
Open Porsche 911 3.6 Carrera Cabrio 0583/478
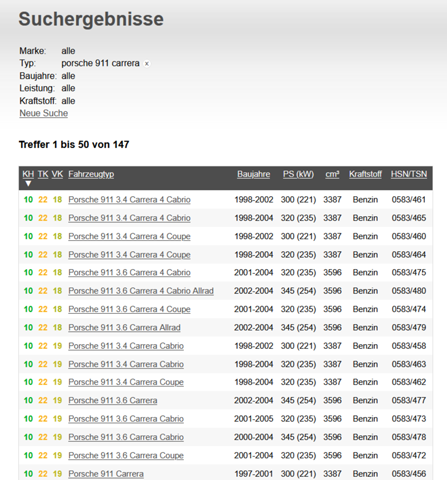tap(126, 437)
